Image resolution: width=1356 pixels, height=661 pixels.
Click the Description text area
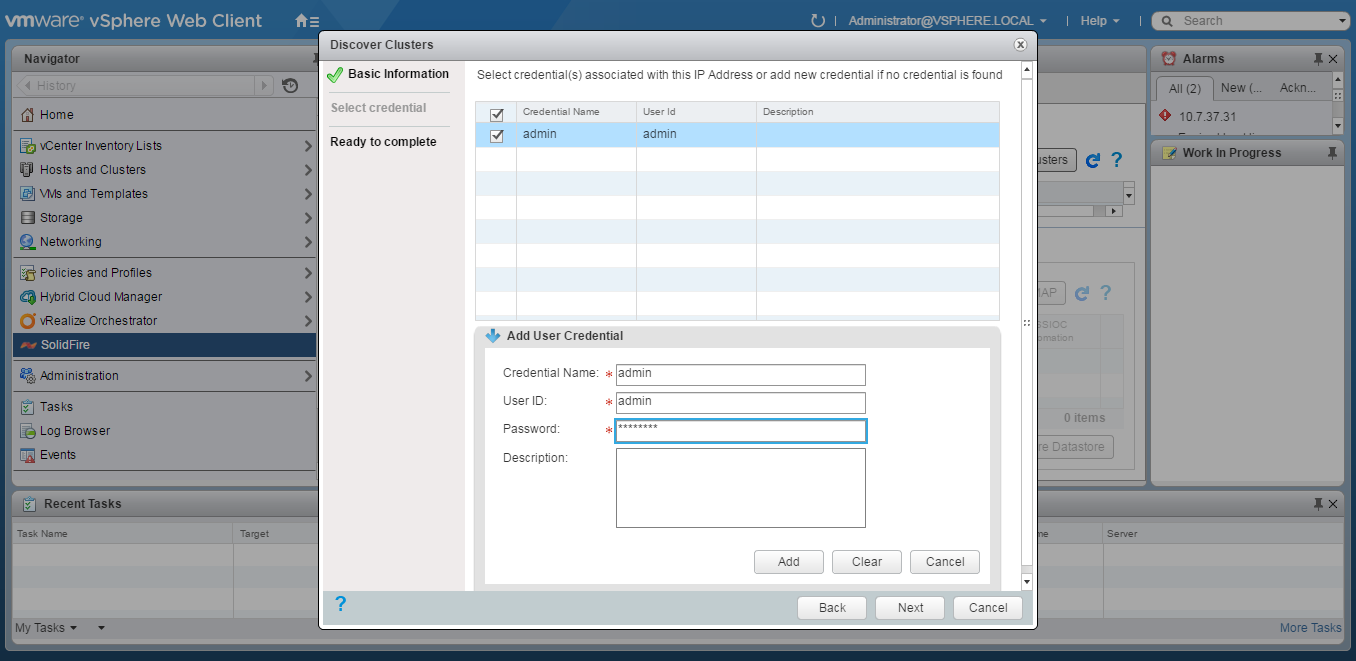(741, 488)
